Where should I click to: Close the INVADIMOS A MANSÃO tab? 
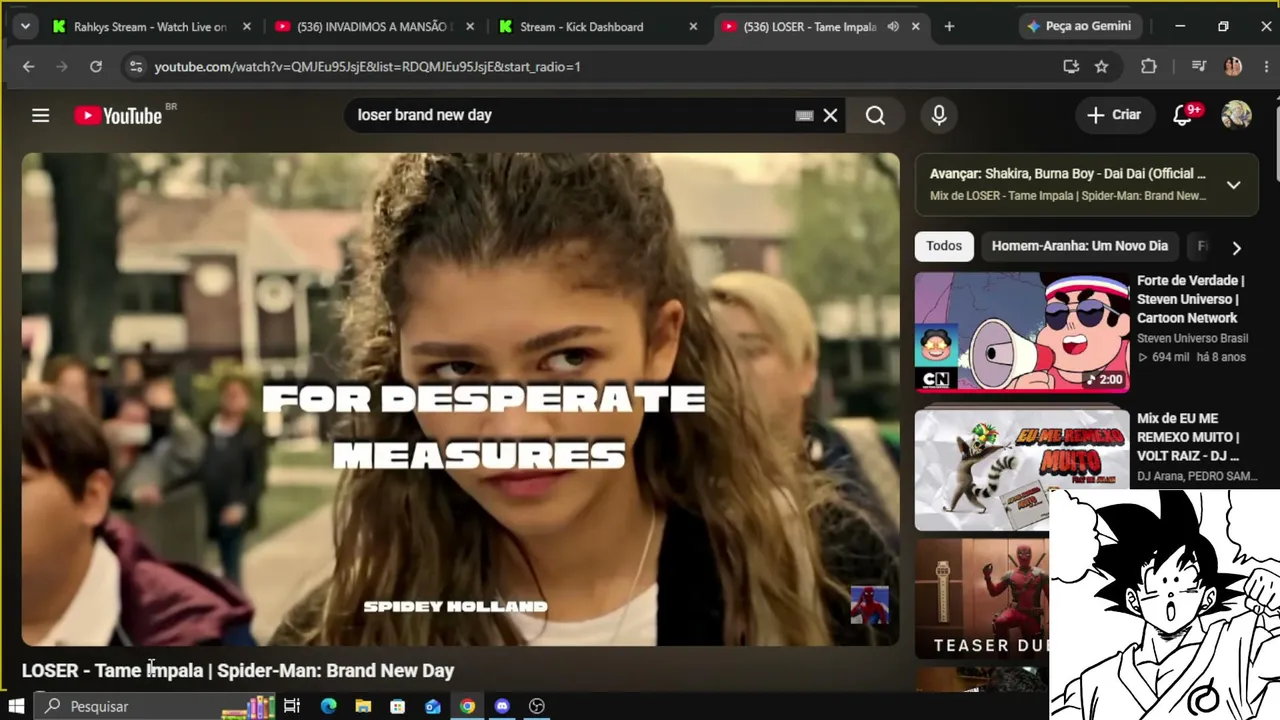click(x=470, y=27)
